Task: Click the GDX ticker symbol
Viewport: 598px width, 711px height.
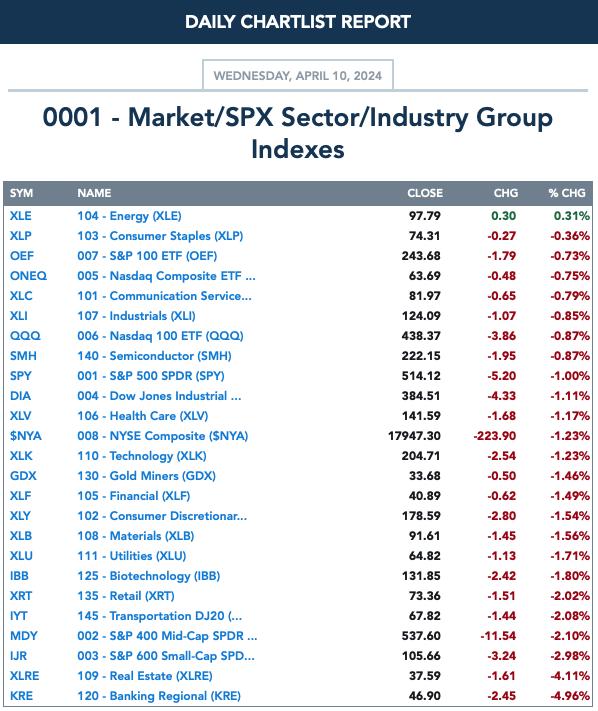Action: coord(23,476)
